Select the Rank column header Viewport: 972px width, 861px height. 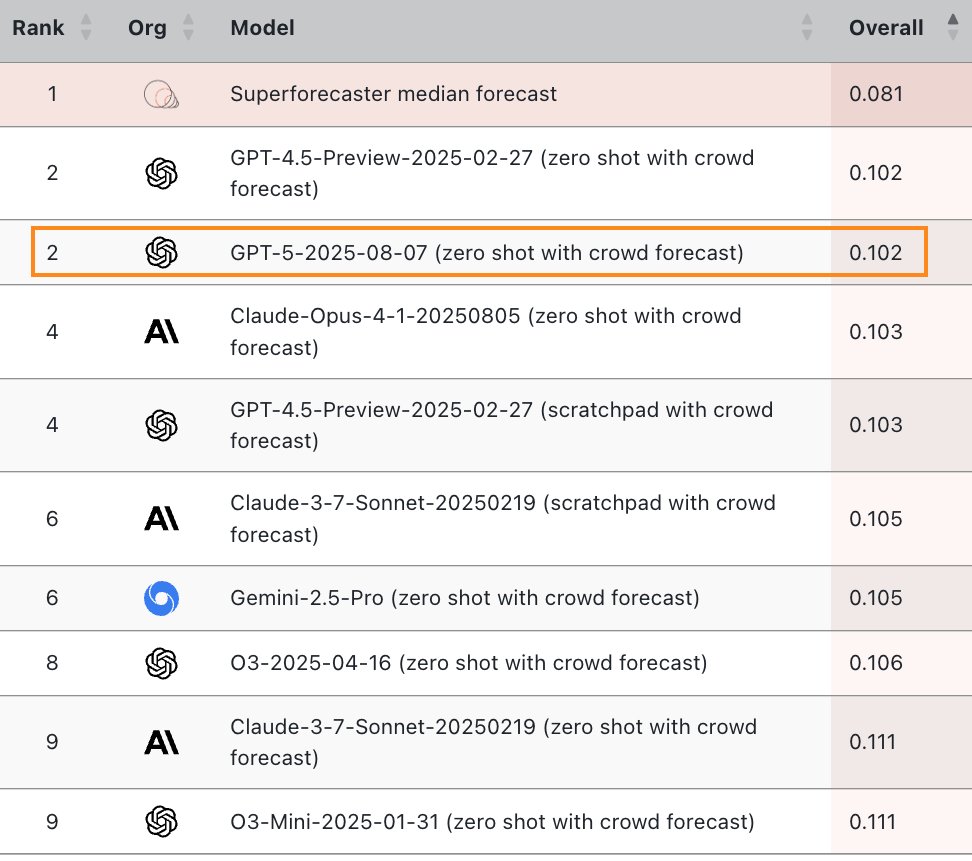[x=37, y=28]
